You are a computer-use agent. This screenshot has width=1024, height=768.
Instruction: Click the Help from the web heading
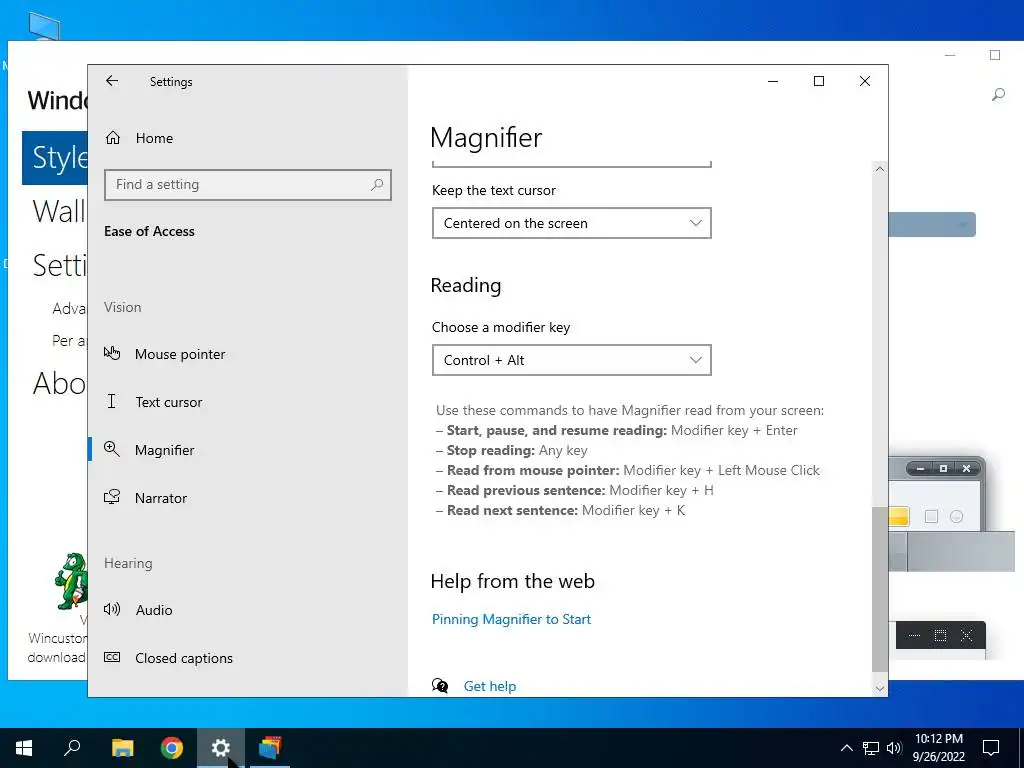[513, 581]
